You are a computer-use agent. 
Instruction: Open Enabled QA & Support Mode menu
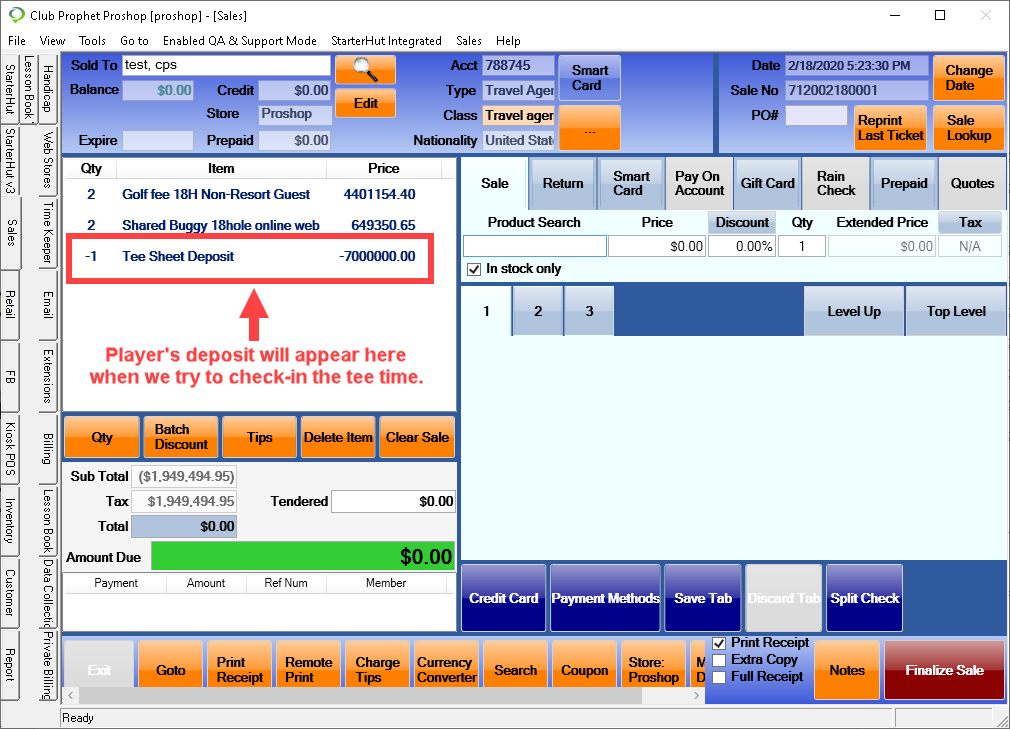click(240, 41)
